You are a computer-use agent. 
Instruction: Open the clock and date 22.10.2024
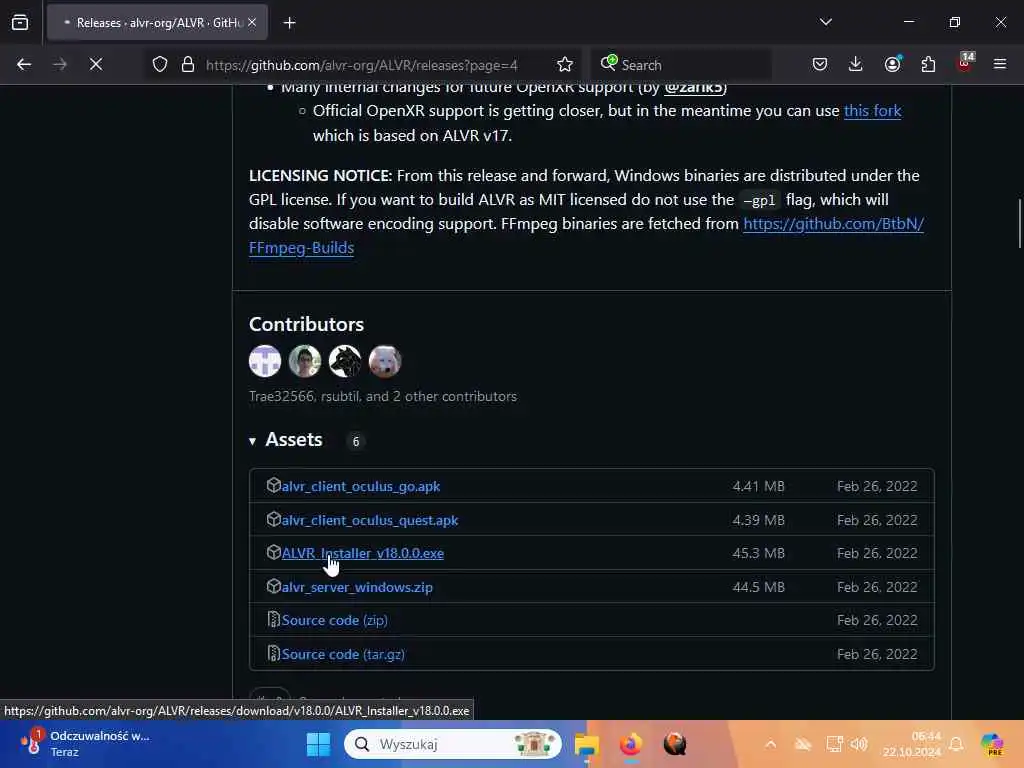(x=912, y=744)
